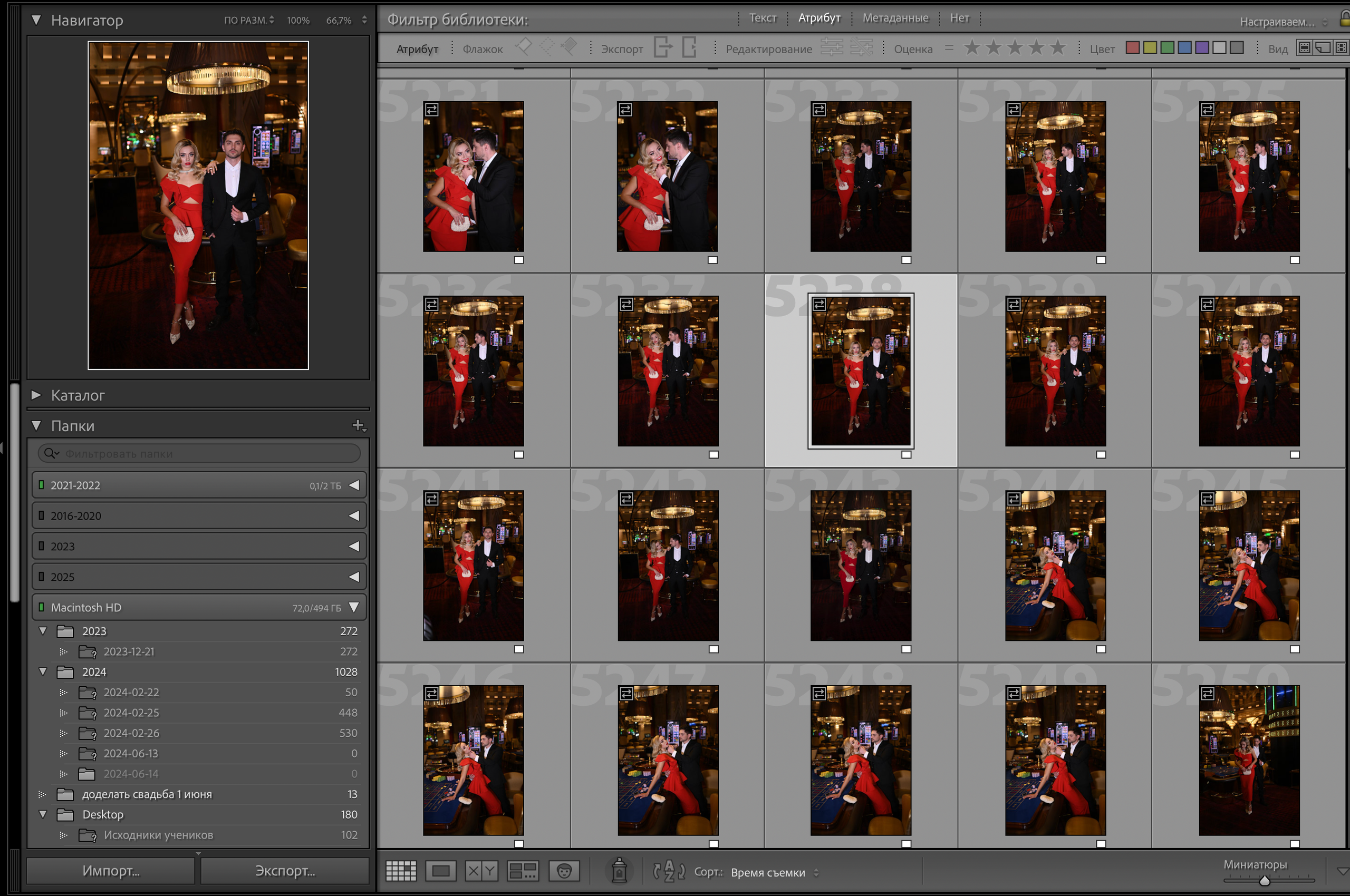Toggle fifth star rating filter

(1058, 47)
